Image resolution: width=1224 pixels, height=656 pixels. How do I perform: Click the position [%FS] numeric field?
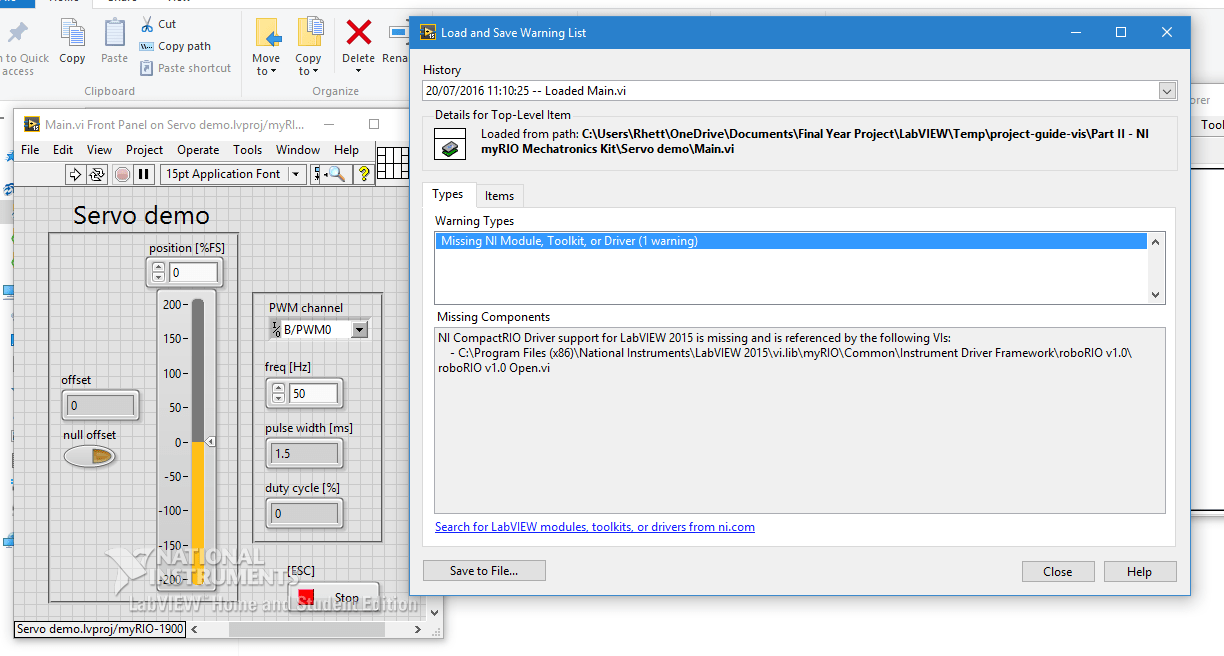click(x=192, y=273)
